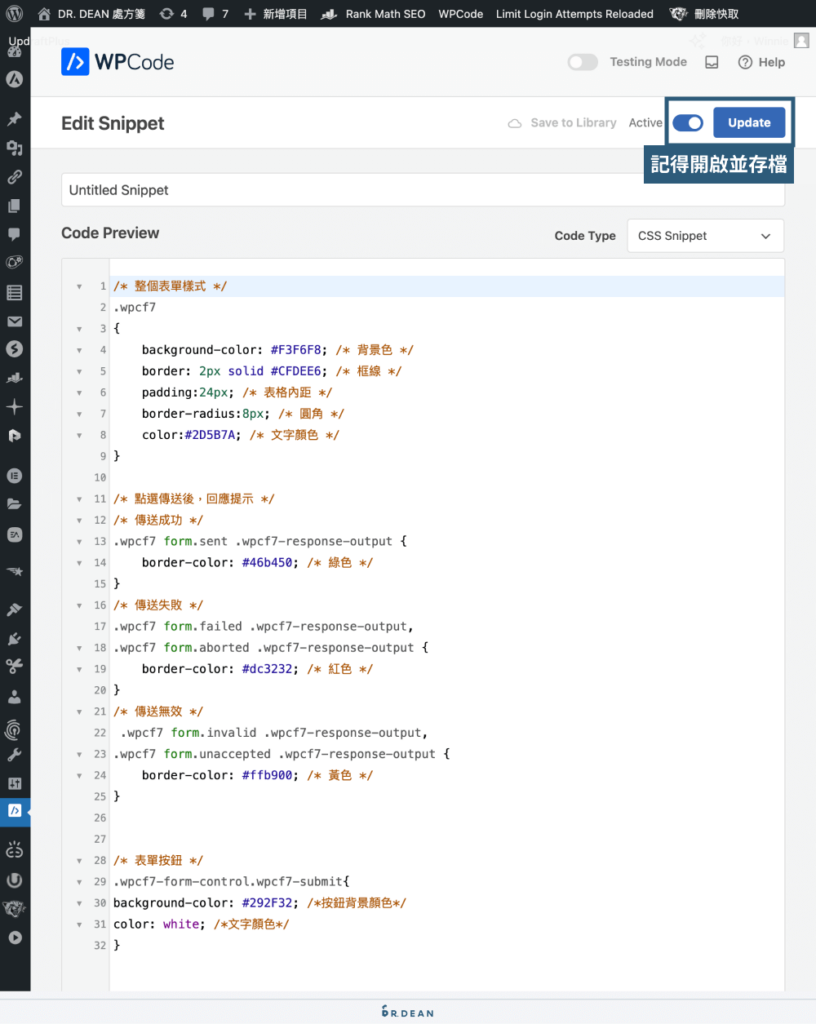Click the Update button

tap(749, 122)
